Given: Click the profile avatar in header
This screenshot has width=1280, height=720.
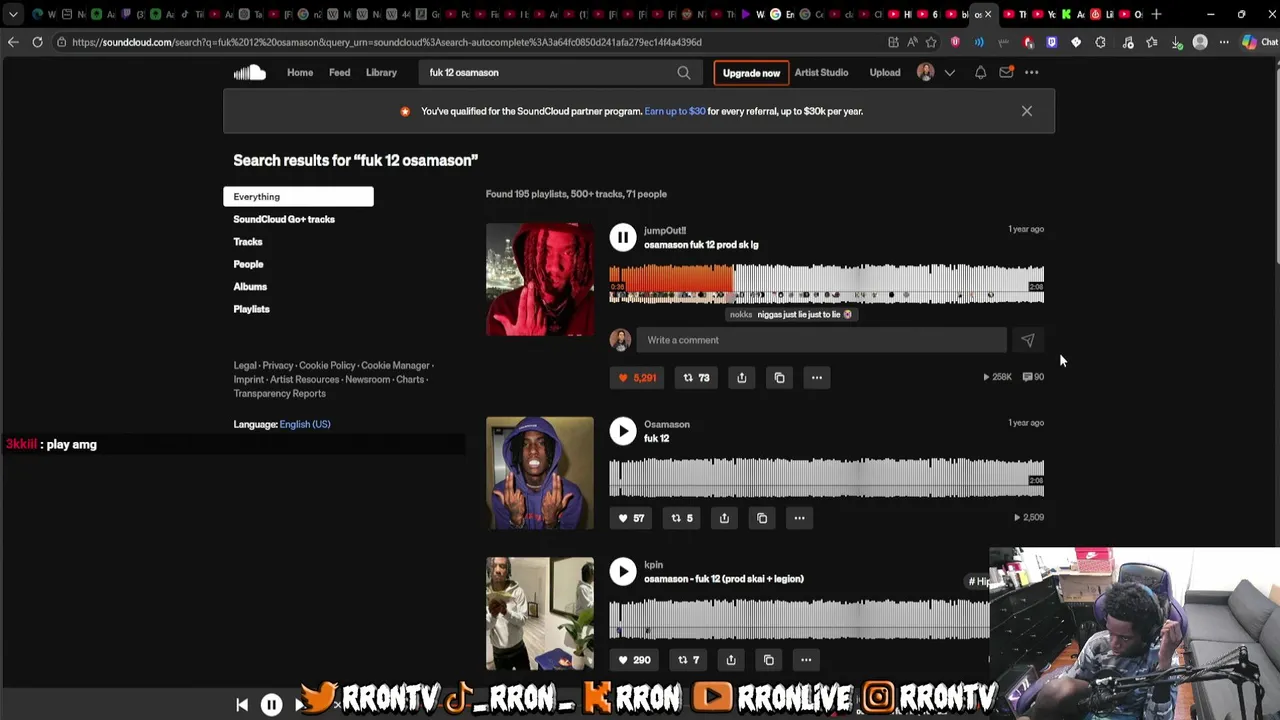Looking at the screenshot, I should coord(926,72).
